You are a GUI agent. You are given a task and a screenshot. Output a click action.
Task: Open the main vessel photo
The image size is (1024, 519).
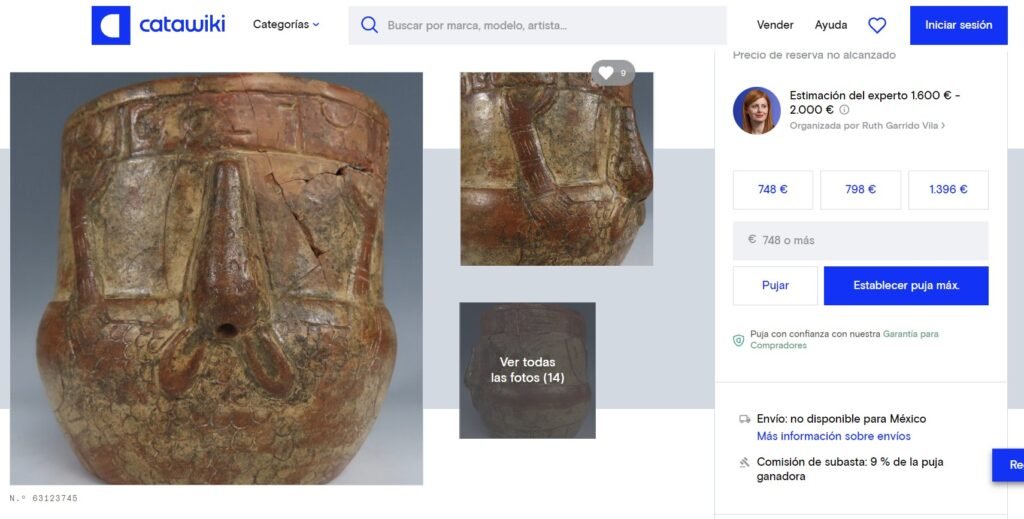pos(216,278)
